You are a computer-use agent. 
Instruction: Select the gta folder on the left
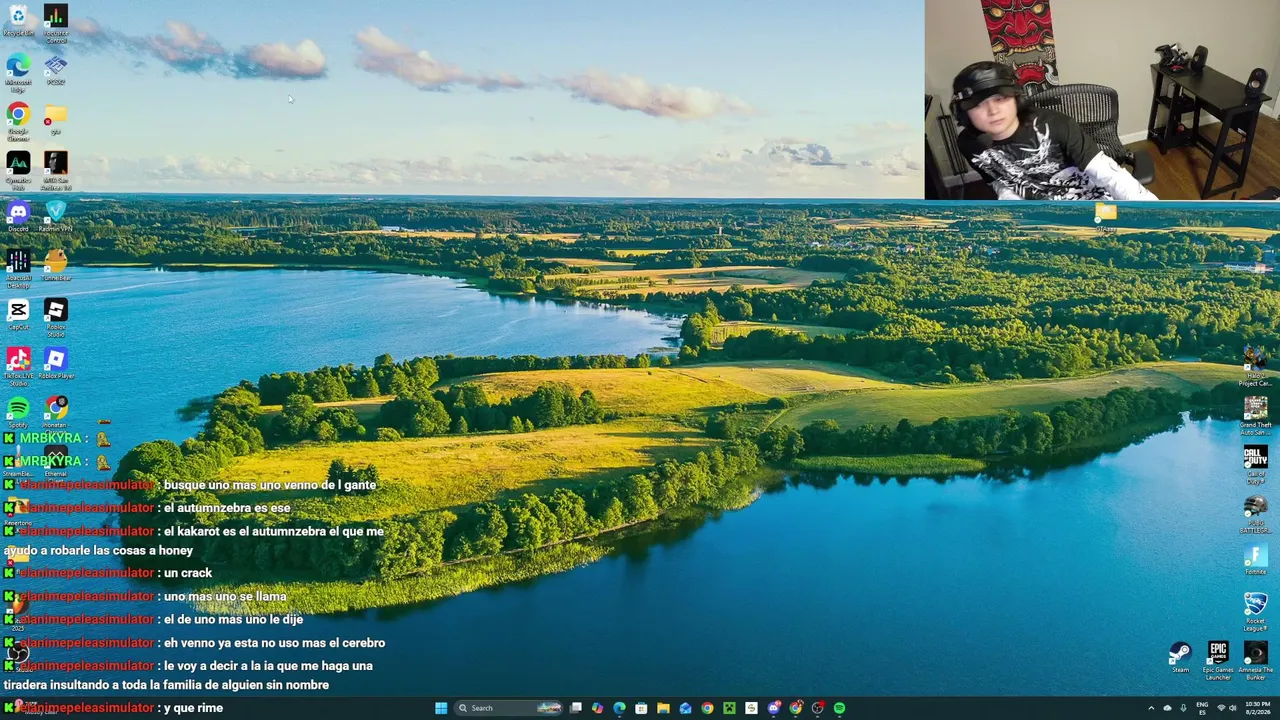tap(56, 118)
